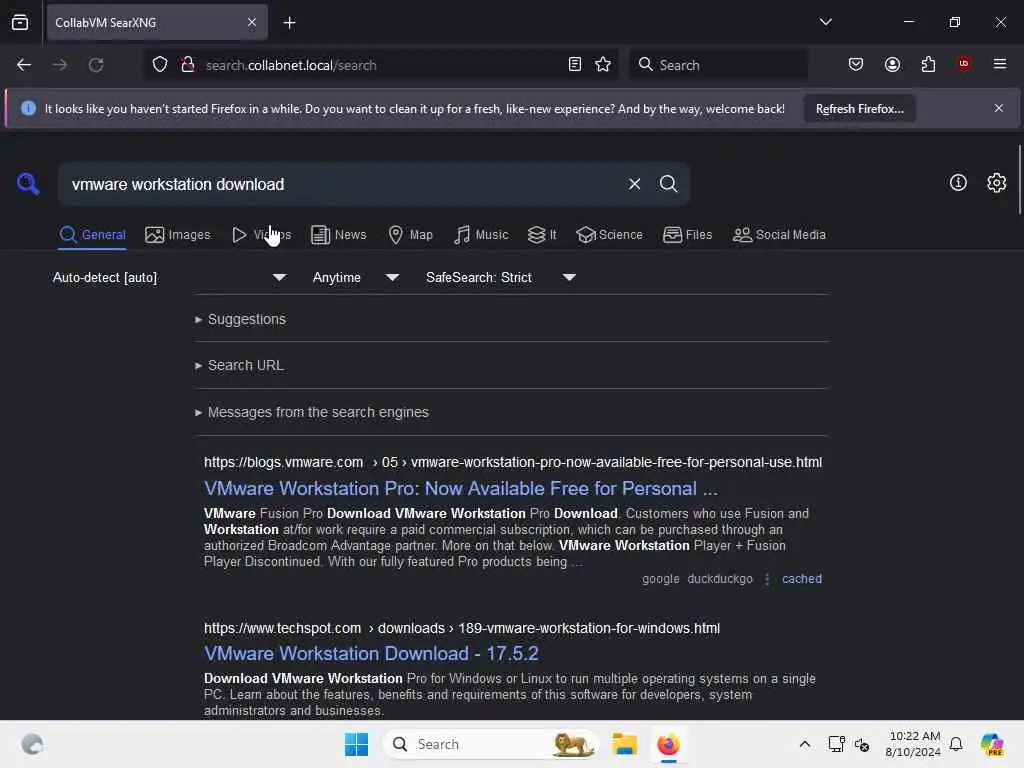
Task: Click Firefox toolbar Search box
Action: [718, 65]
